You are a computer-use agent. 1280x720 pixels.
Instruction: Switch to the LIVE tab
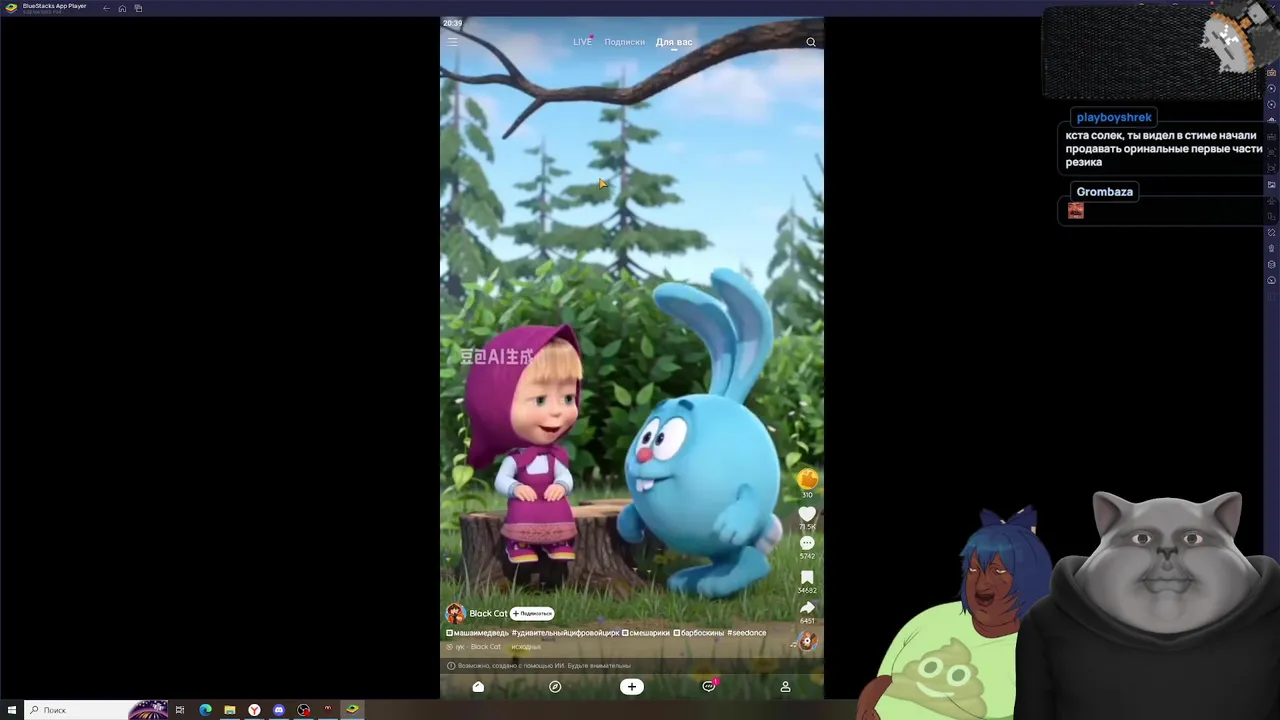click(x=582, y=42)
